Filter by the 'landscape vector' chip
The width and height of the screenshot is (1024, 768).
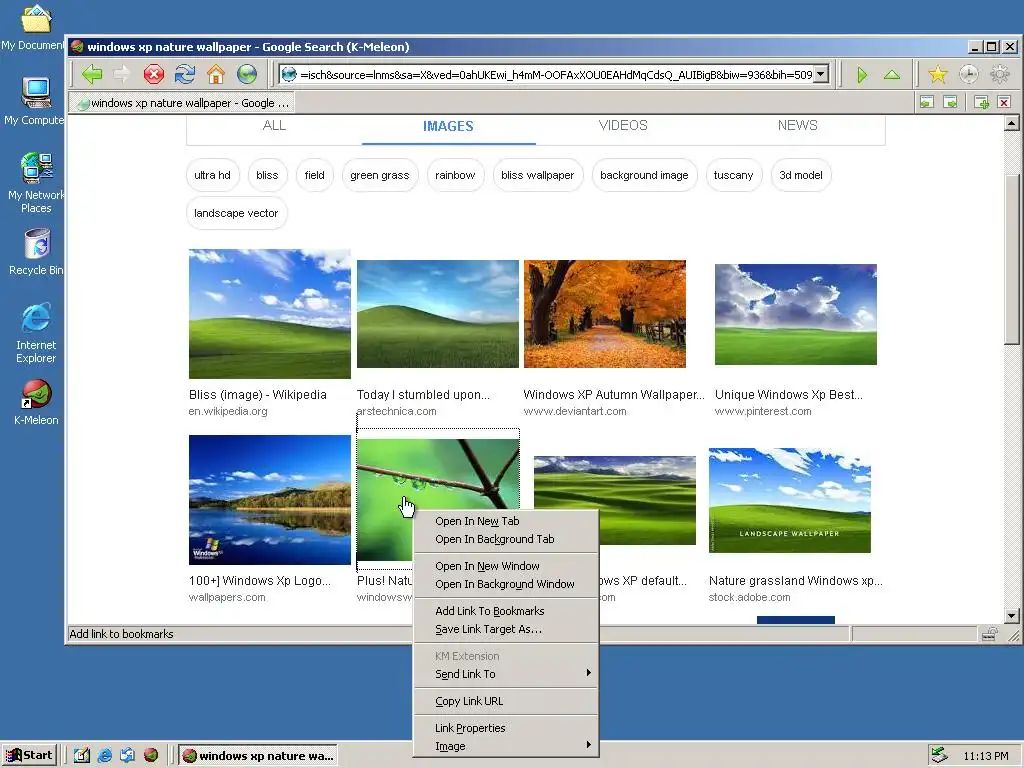click(236, 213)
